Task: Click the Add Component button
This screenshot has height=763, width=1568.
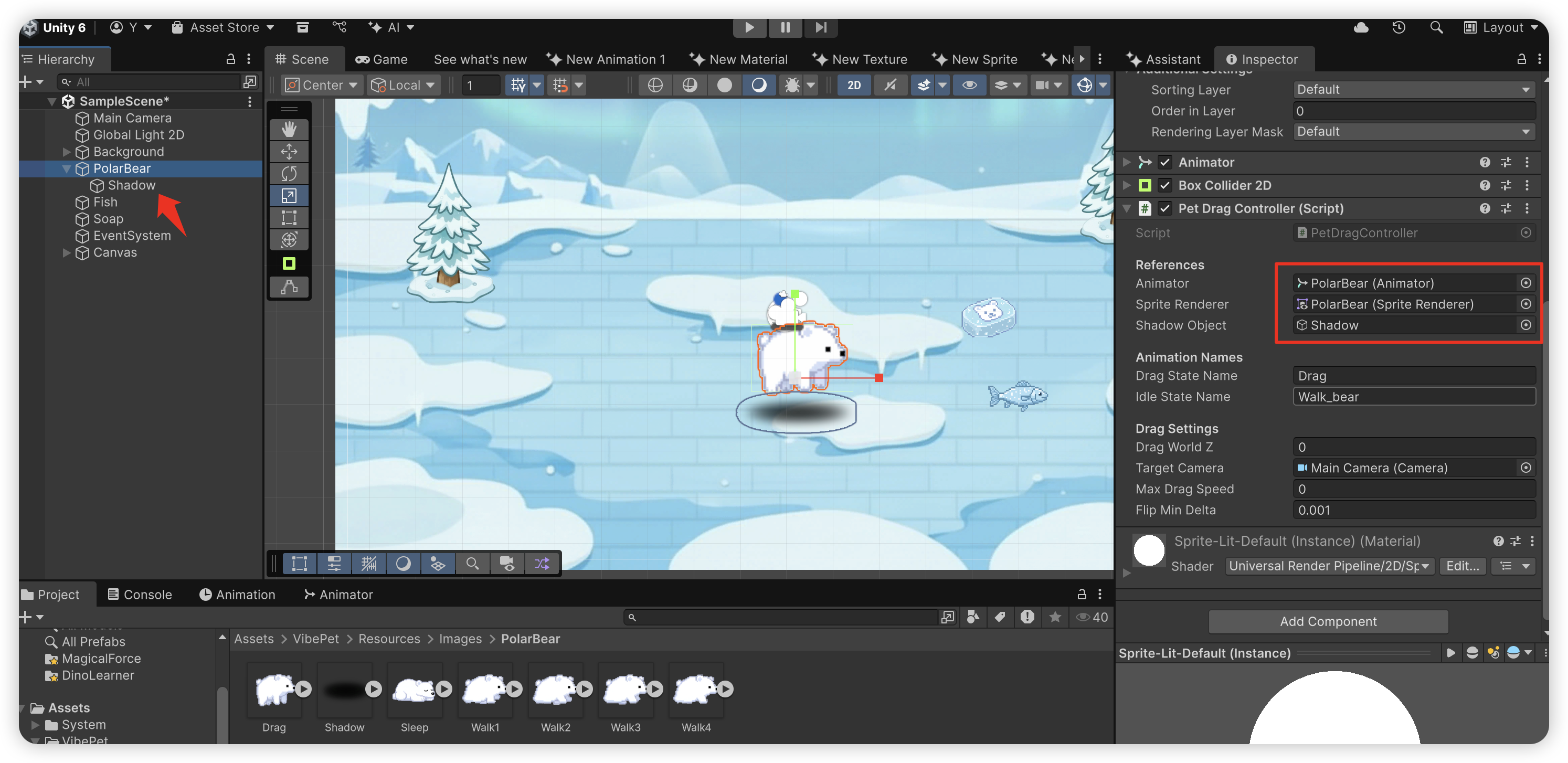Action: point(1328,621)
